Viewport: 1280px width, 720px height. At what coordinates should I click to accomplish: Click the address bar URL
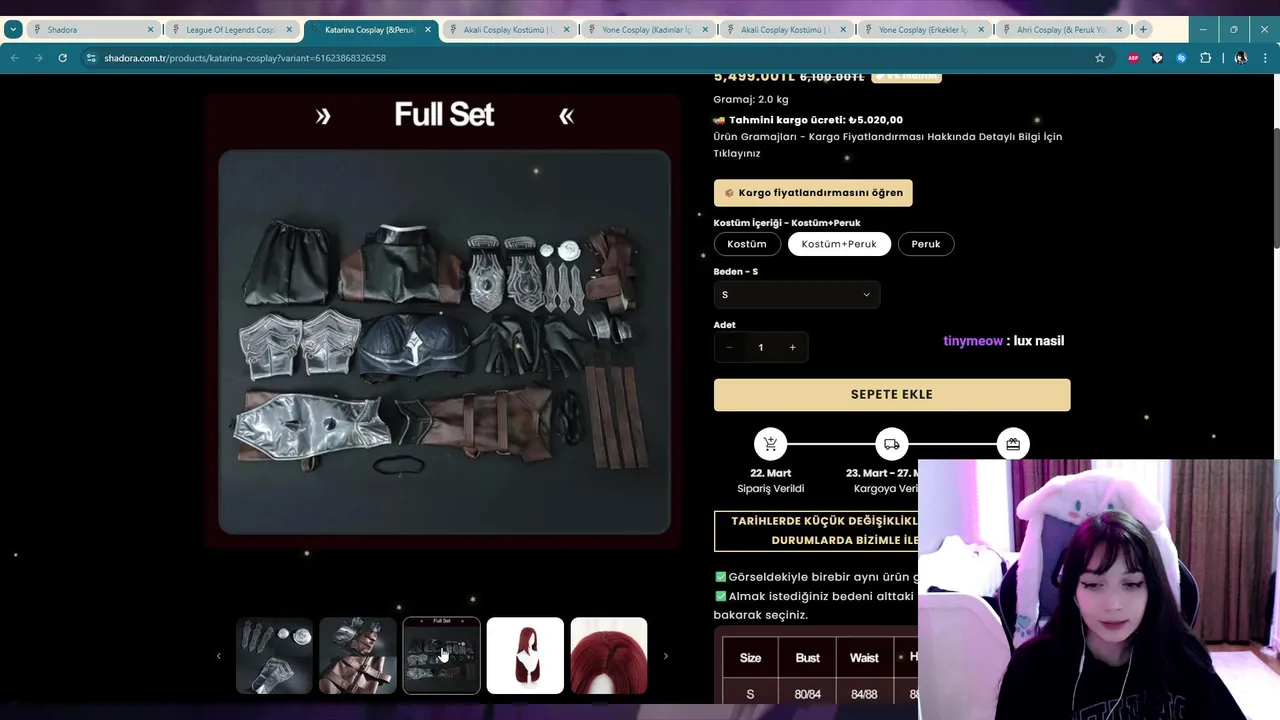245,58
